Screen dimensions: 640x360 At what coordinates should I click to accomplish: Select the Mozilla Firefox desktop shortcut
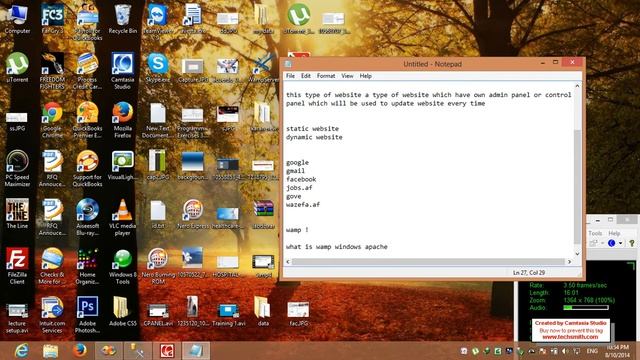coord(122,120)
